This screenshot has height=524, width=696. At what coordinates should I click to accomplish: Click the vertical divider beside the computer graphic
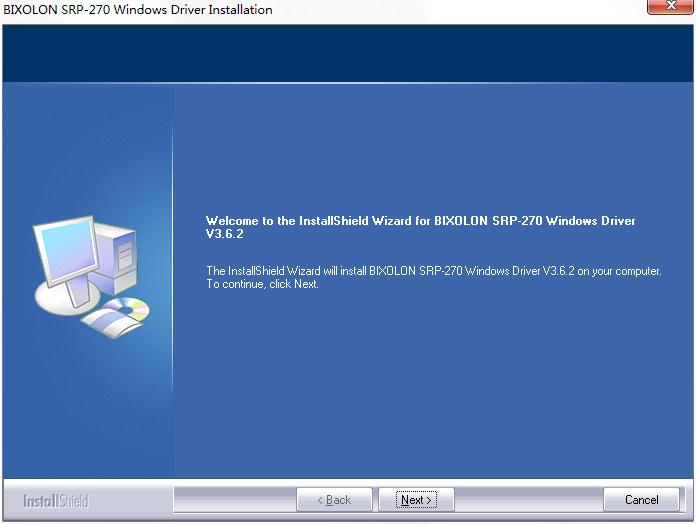click(173, 280)
